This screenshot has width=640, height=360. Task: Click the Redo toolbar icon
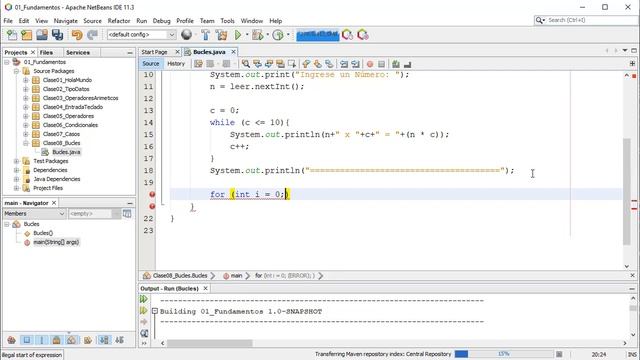coord(92,35)
